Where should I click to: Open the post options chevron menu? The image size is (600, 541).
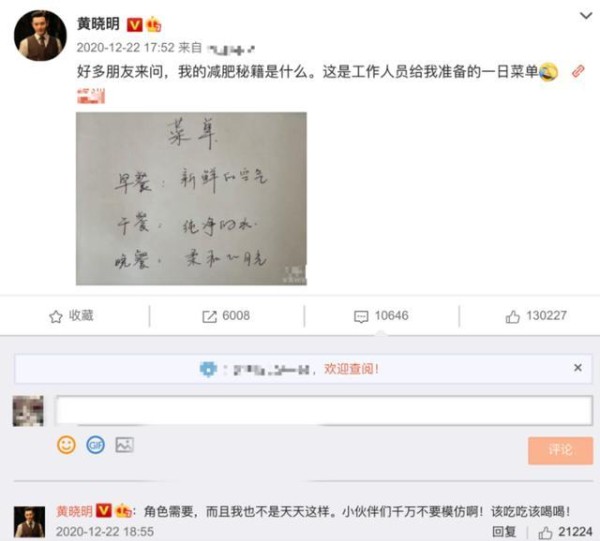click(x=586, y=16)
